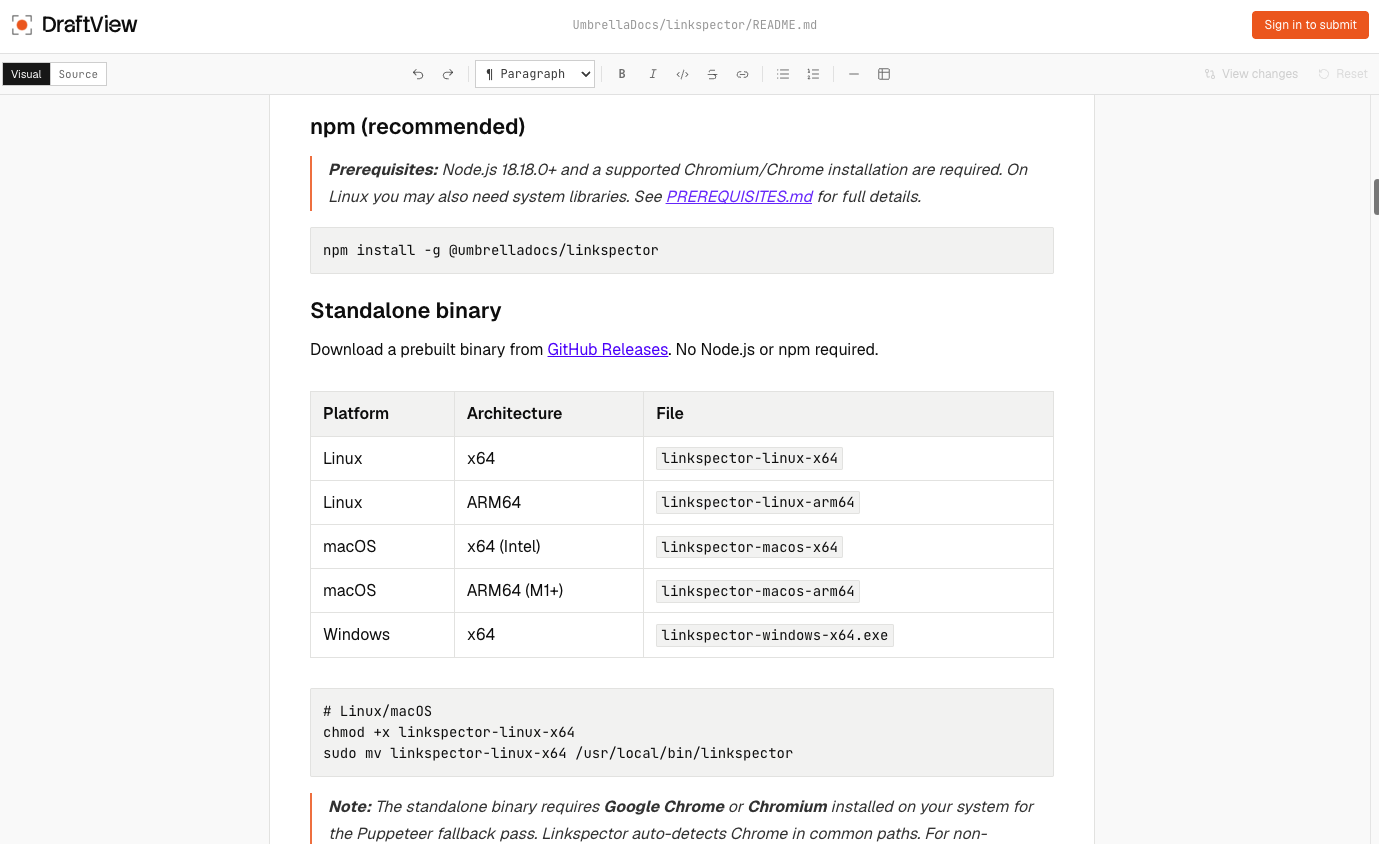Click the 'Standalone binary' heading
This screenshot has width=1379, height=844.
point(406,311)
